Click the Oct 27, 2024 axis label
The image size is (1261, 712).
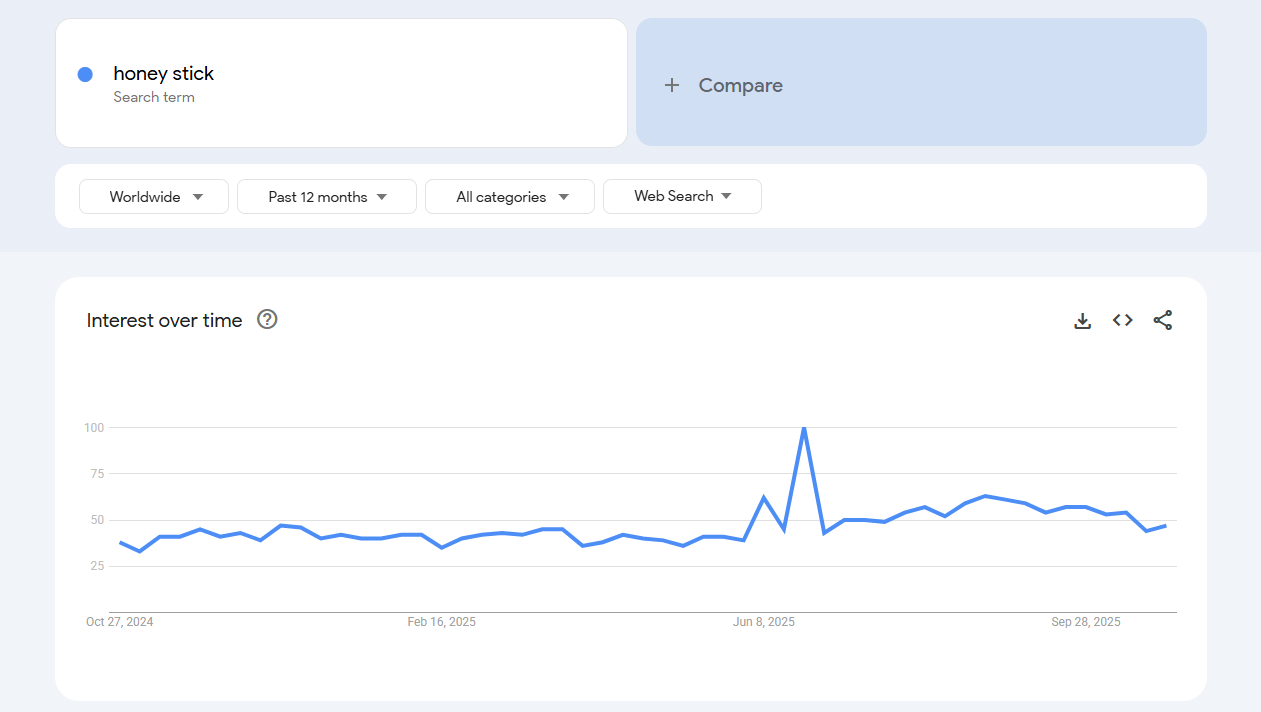coord(119,621)
